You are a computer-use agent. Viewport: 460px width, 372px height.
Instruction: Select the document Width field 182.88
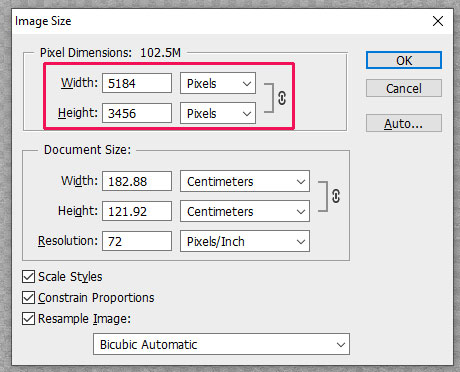coord(137,181)
